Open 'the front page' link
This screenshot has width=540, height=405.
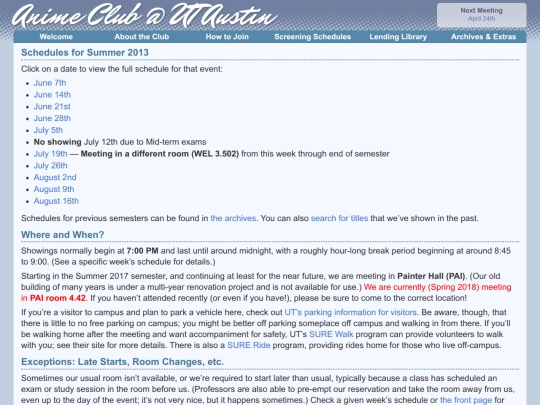pos(466,400)
